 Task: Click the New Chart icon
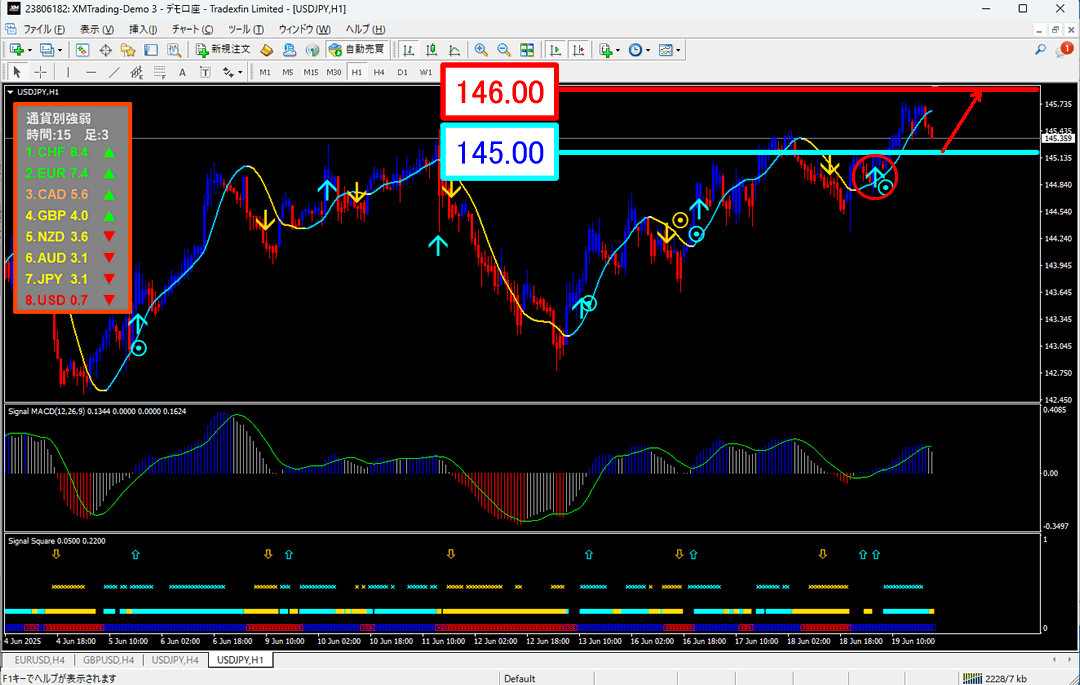click(17, 50)
